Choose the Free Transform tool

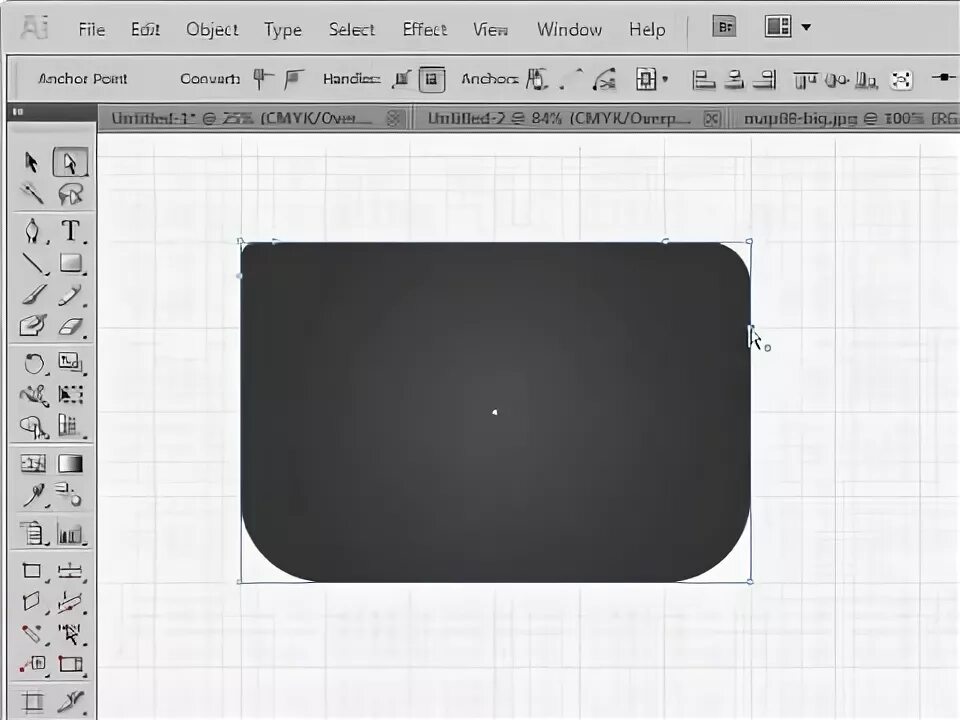70,394
